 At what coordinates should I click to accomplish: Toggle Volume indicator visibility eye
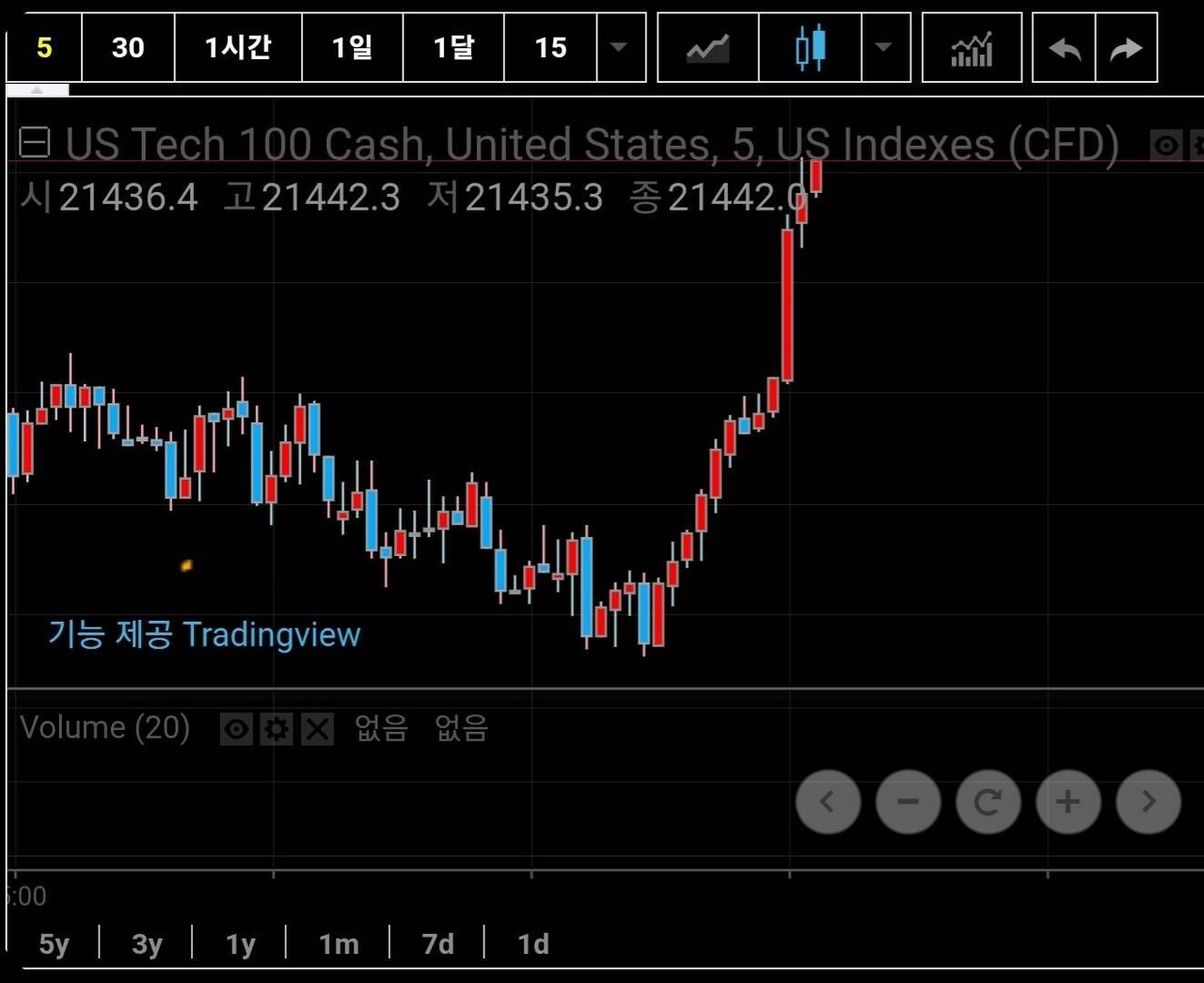[236, 729]
